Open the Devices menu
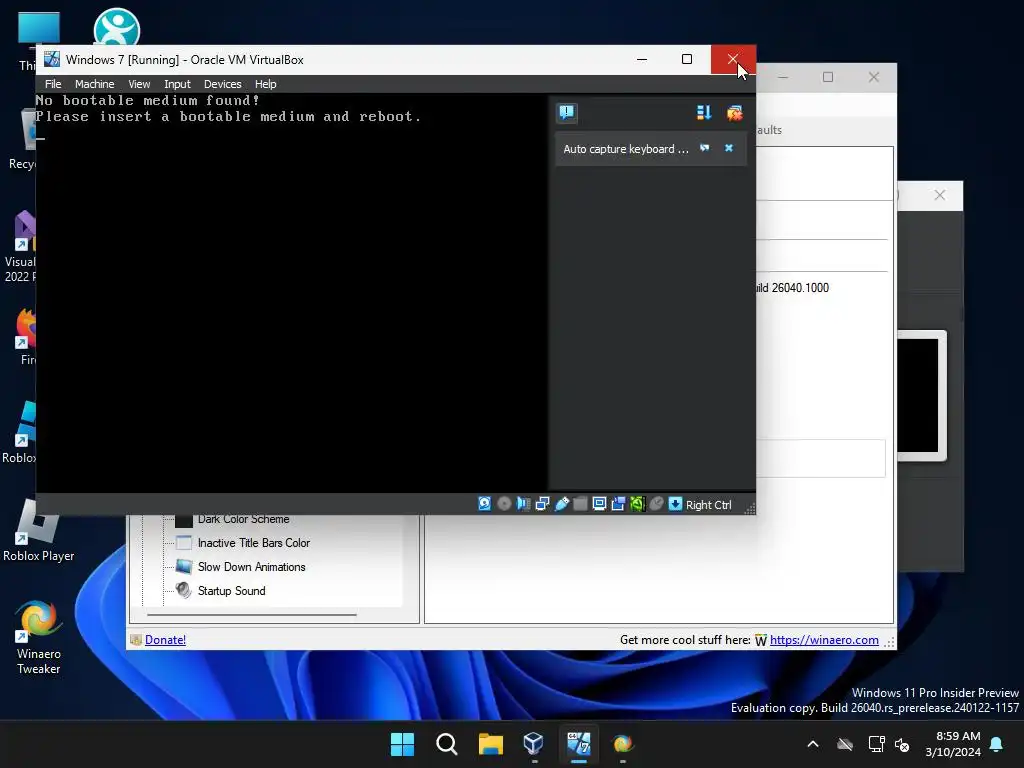Screen dimensions: 1024x768 pos(222,84)
